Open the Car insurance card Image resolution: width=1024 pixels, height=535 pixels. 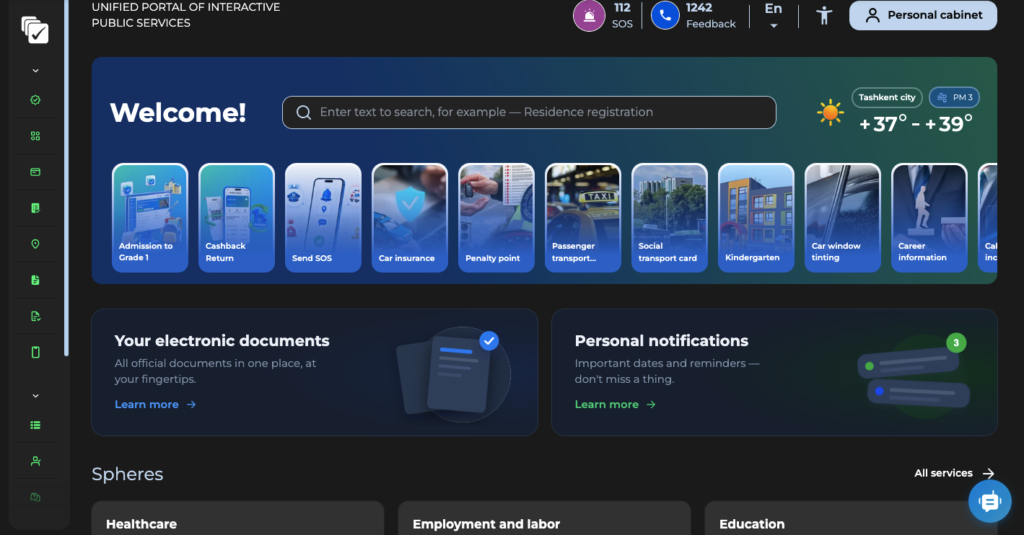click(x=409, y=218)
